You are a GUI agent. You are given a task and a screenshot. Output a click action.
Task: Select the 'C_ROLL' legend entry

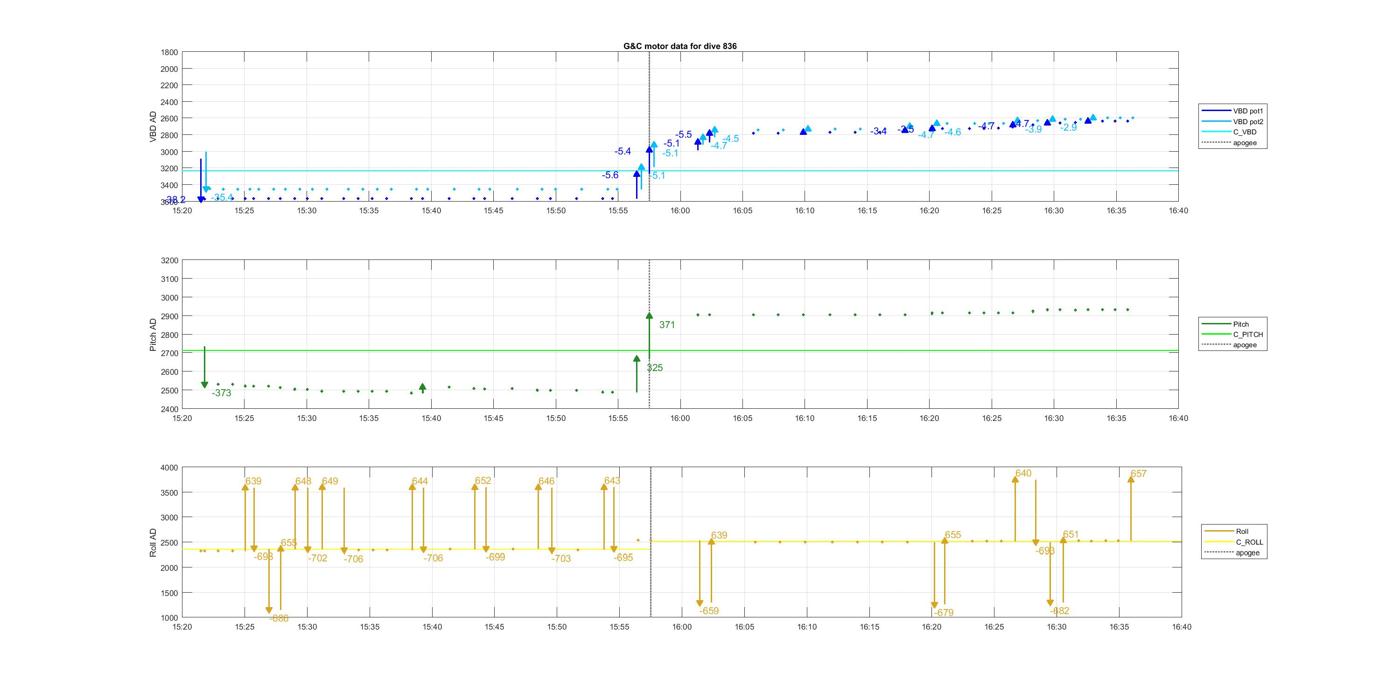(1249, 542)
